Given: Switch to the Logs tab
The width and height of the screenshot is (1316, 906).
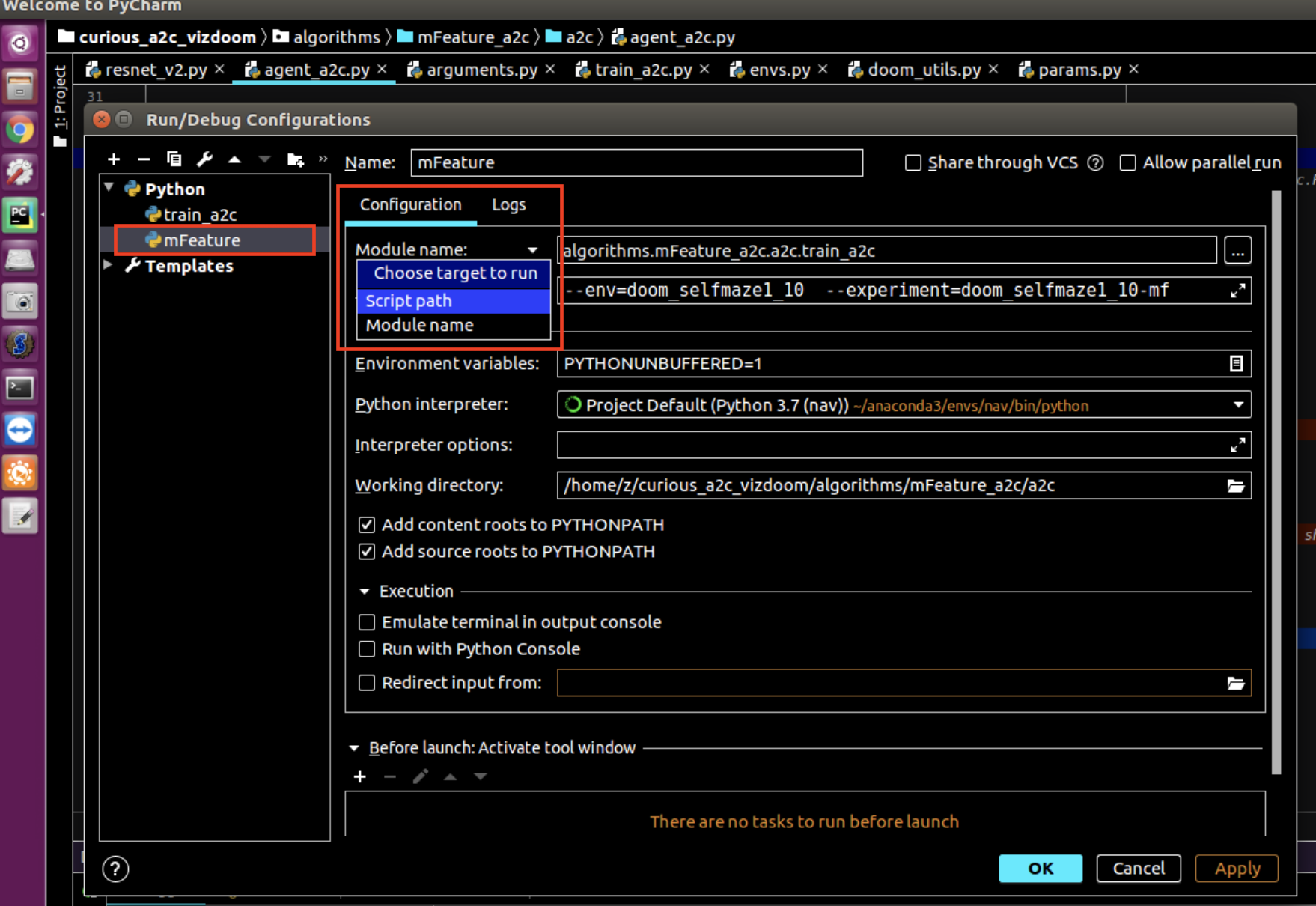Looking at the screenshot, I should coord(508,204).
